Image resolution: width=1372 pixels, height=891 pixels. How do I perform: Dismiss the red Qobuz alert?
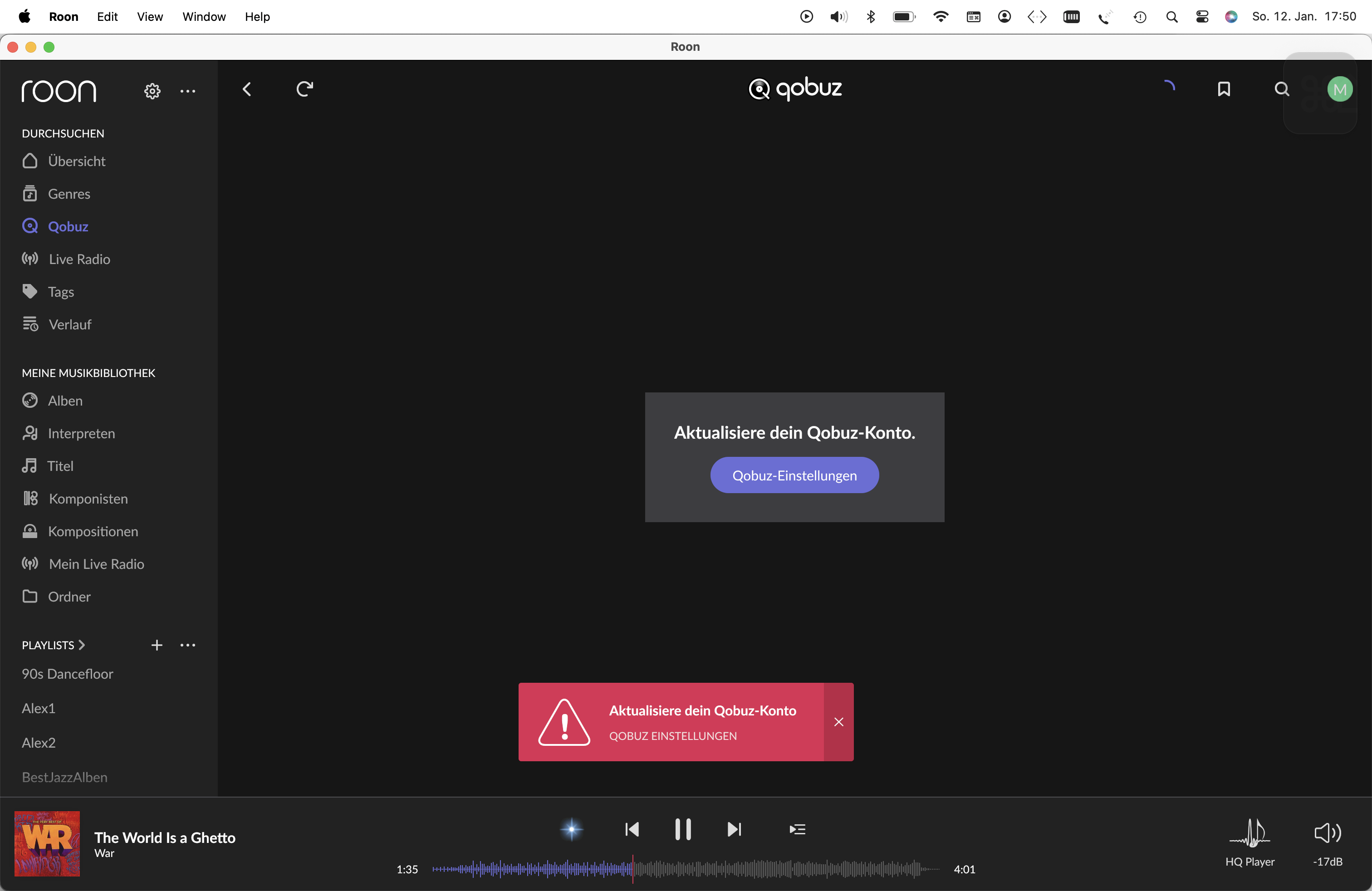point(839,722)
